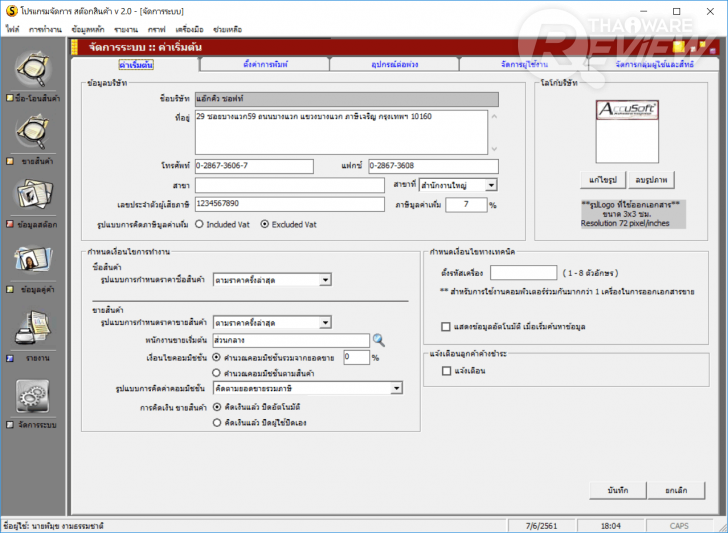This screenshot has height=533, width=728.
Task: Click the ตั้งรหัสเครื่อง input field
Action: pyautogui.click(x=523, y=273)
